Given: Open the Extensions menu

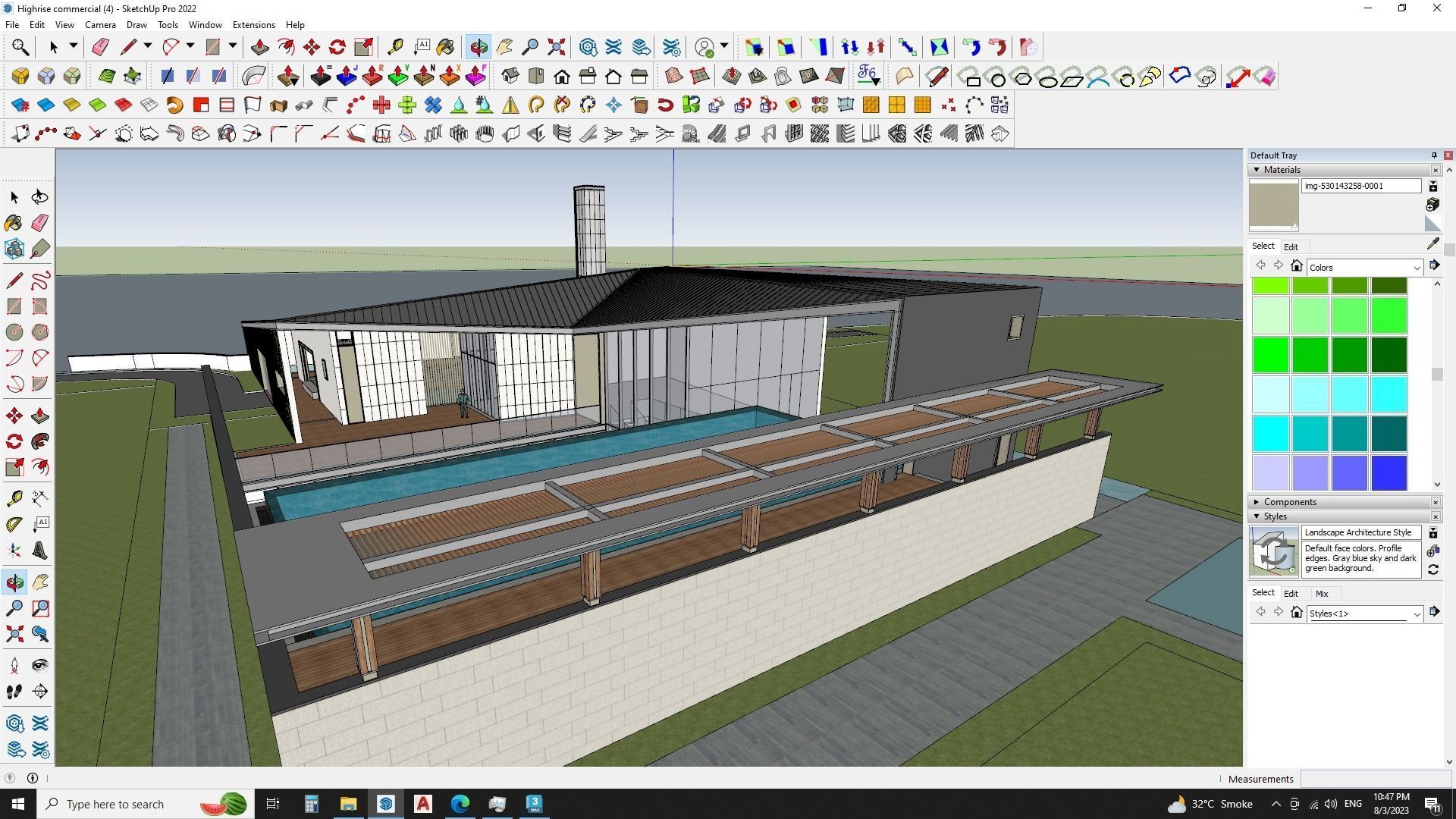Looking at the screenshot, I should pos(253,25).
